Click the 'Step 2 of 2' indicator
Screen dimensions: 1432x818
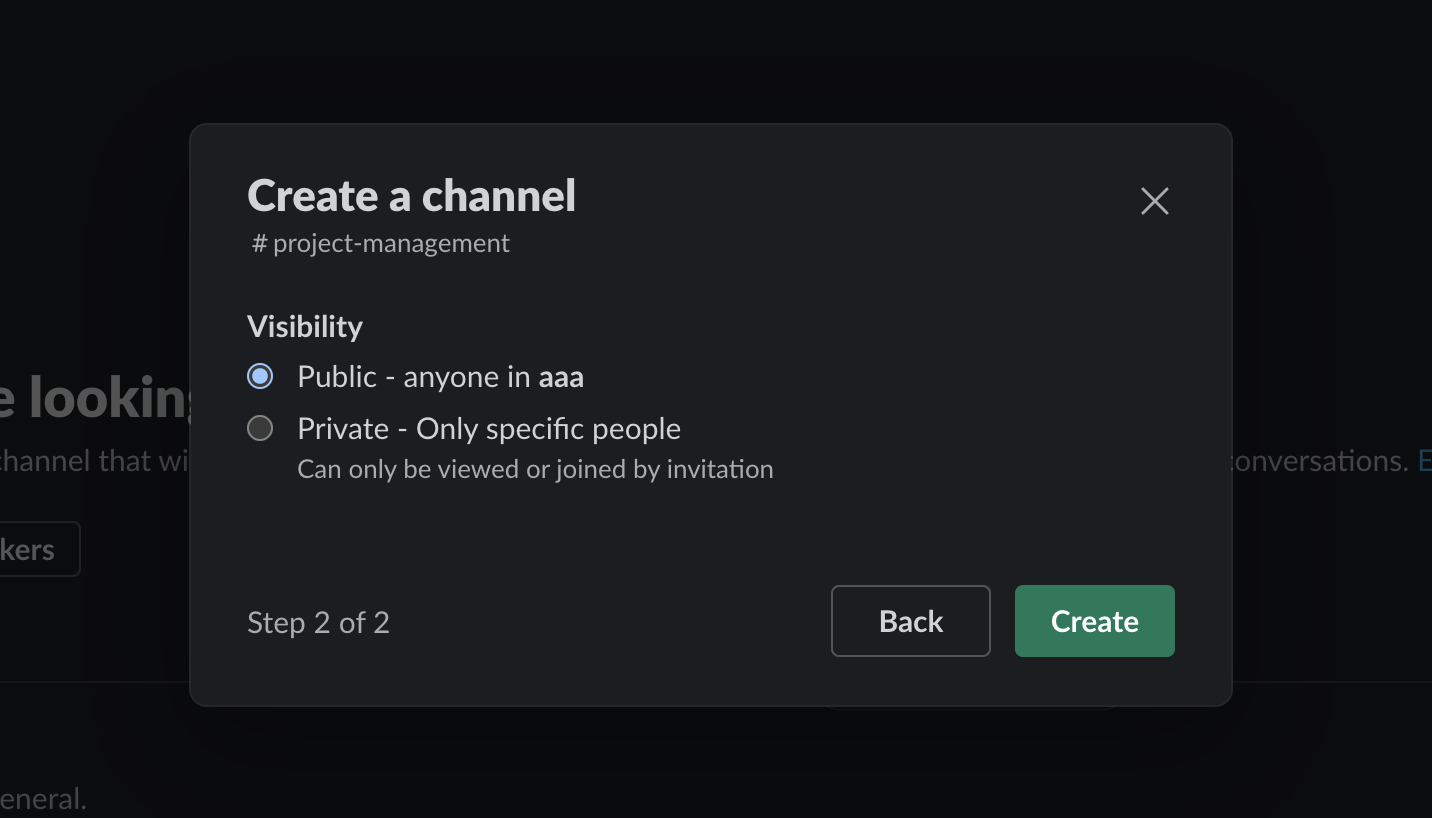point(318,622)
